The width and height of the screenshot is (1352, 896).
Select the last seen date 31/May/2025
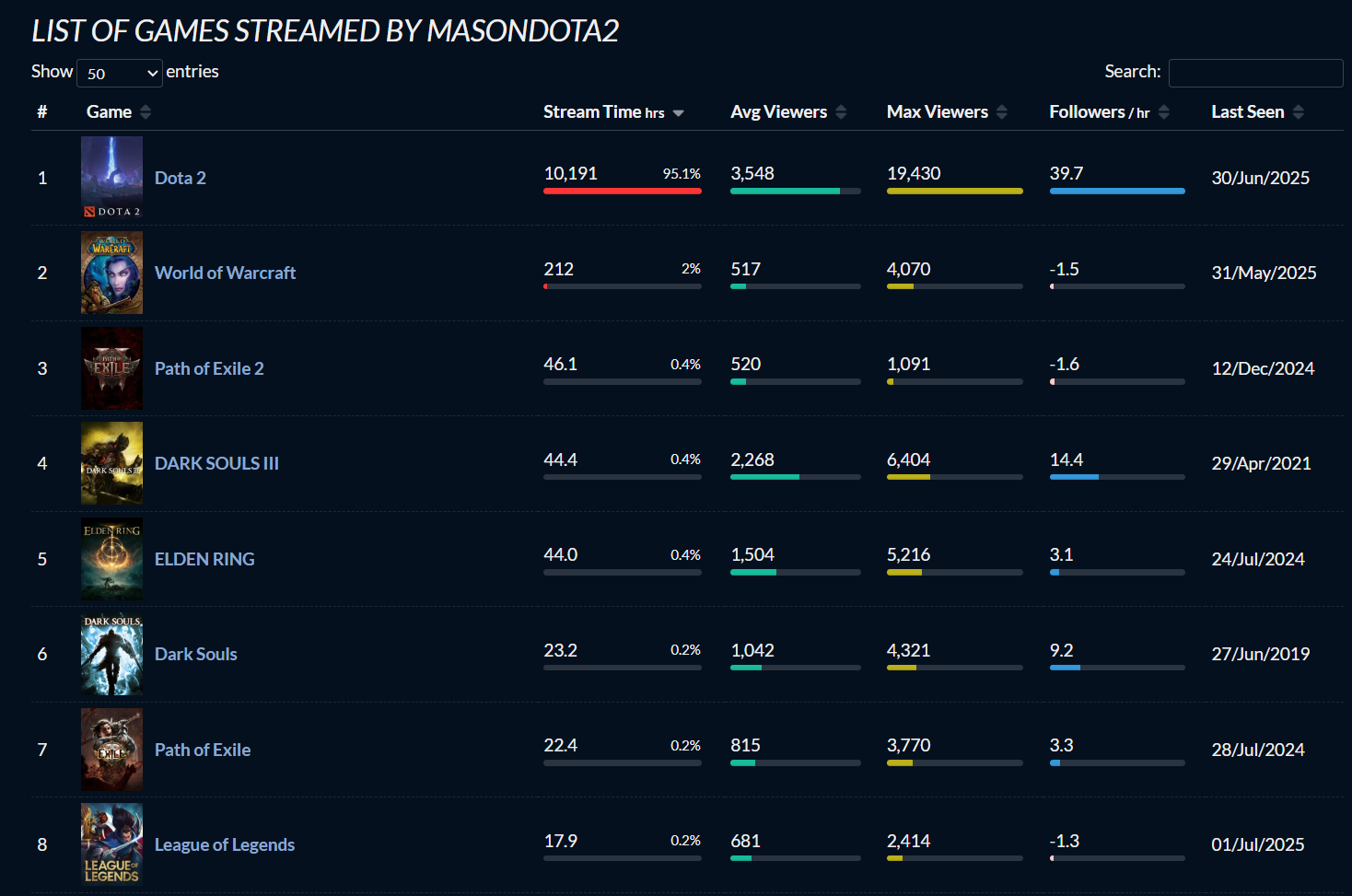tap(1264, 273)
